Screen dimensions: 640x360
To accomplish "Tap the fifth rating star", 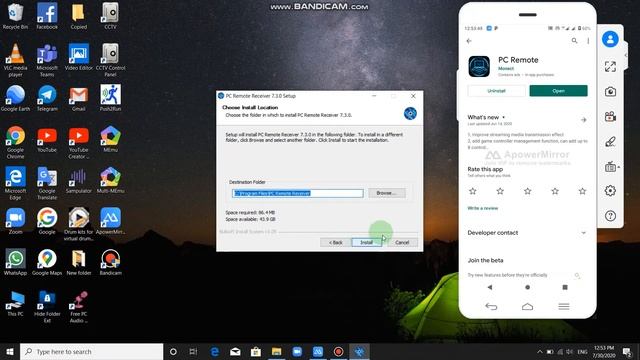I will (x=582, y=191).
